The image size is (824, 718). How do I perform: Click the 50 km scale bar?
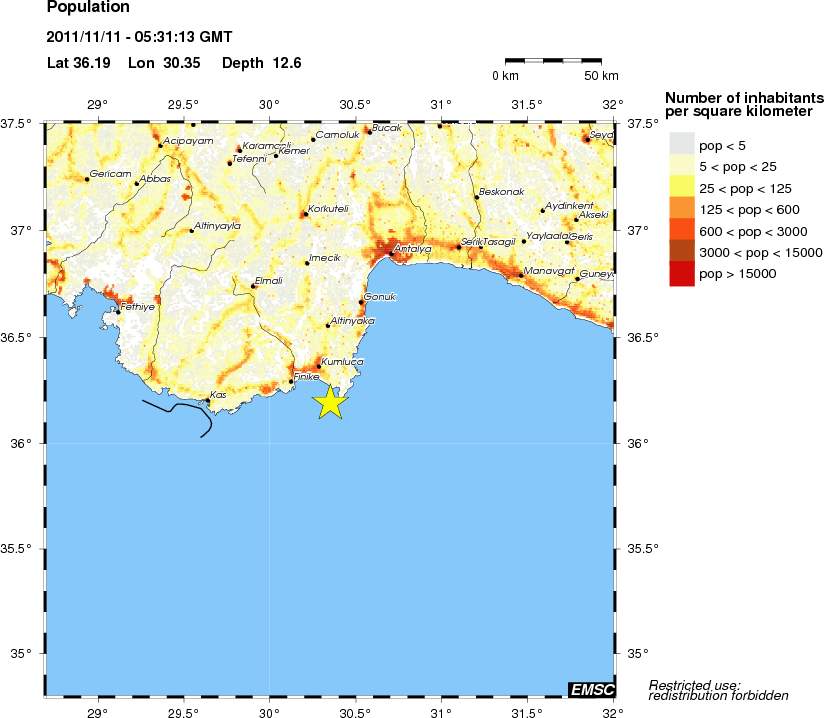click(553, 62)
